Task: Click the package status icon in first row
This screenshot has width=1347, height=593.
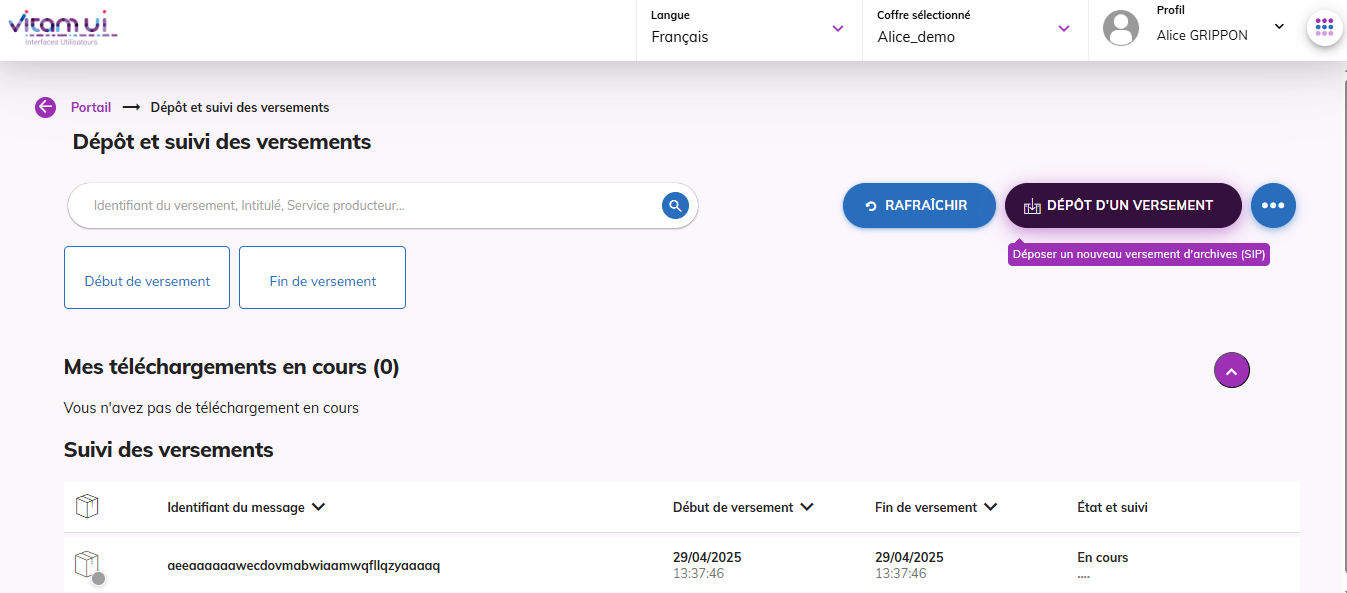Action: pyautogui.click(x=88, y=566)
